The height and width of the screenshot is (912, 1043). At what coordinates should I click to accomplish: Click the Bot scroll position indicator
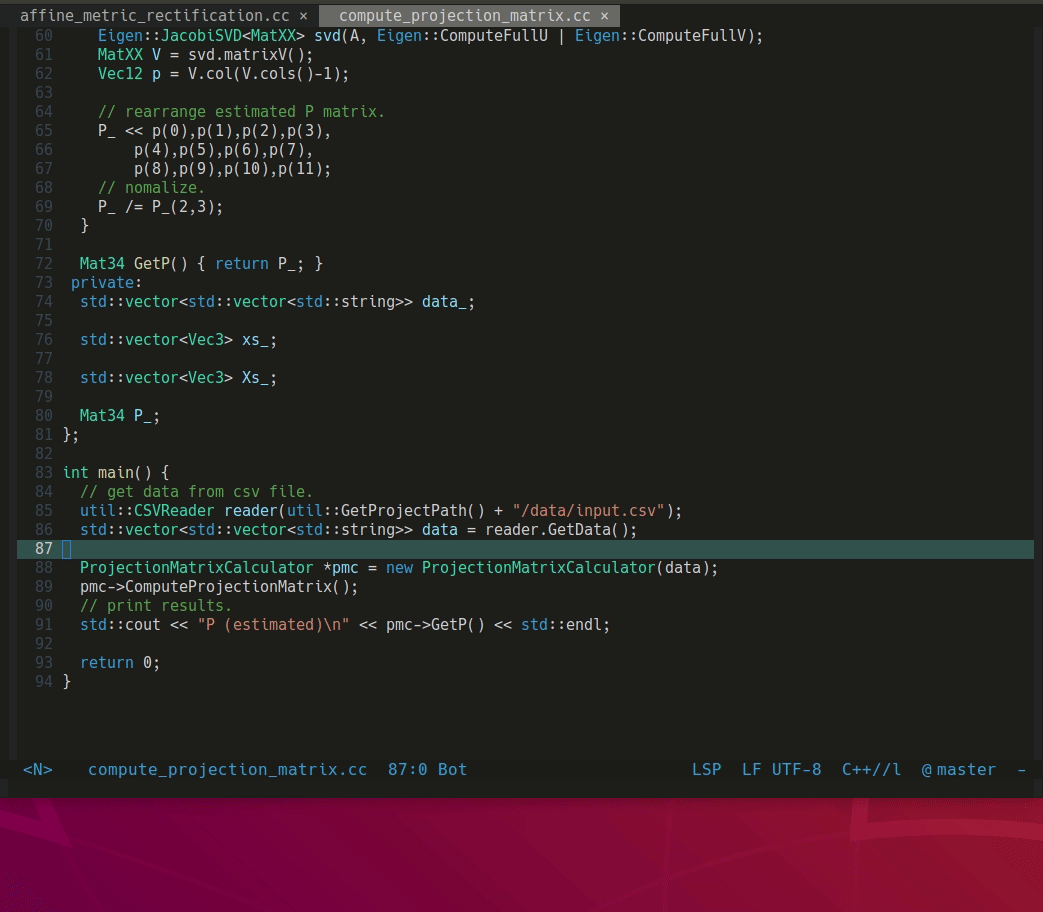click(452, 770)
